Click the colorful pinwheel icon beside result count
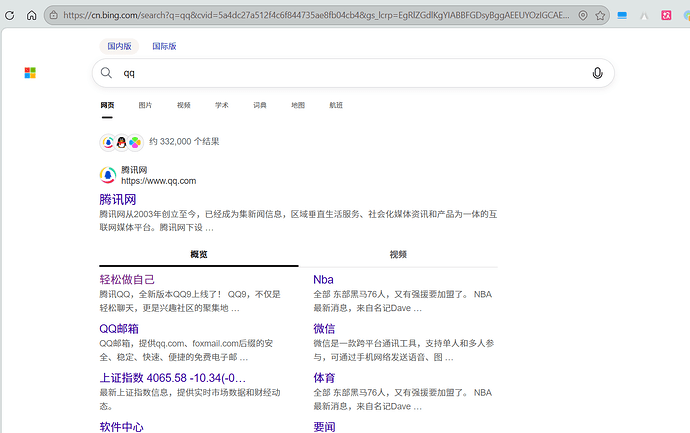 click(135, 142)
